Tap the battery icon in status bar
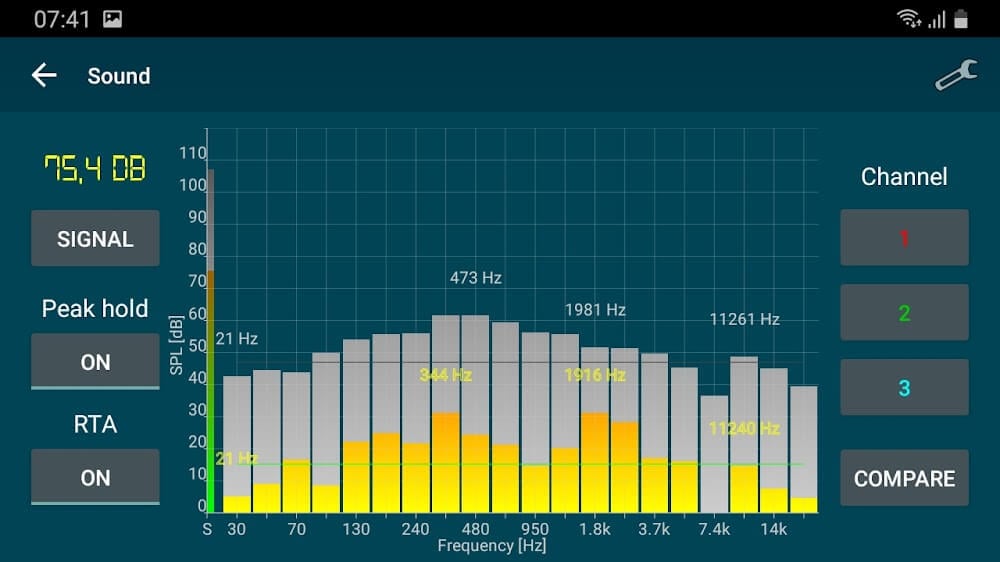 pos(961,19)
